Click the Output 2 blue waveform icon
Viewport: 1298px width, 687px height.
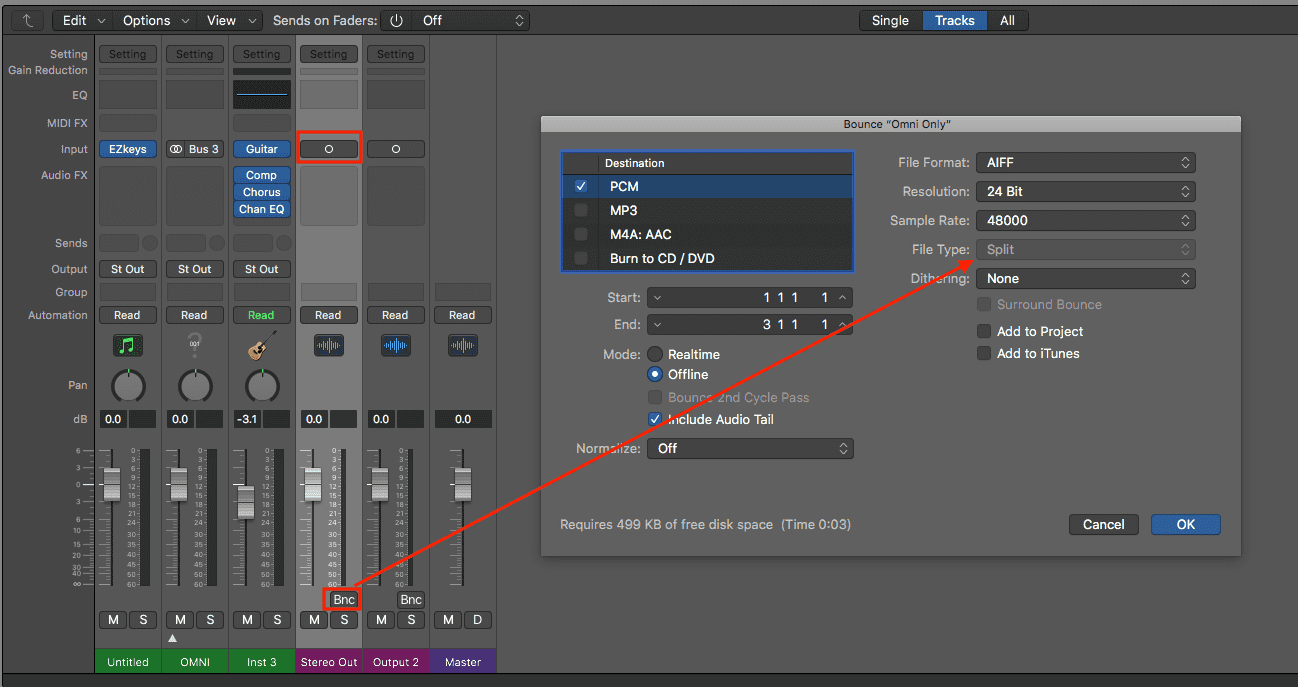pyautogui.click(x=395, y=346)
